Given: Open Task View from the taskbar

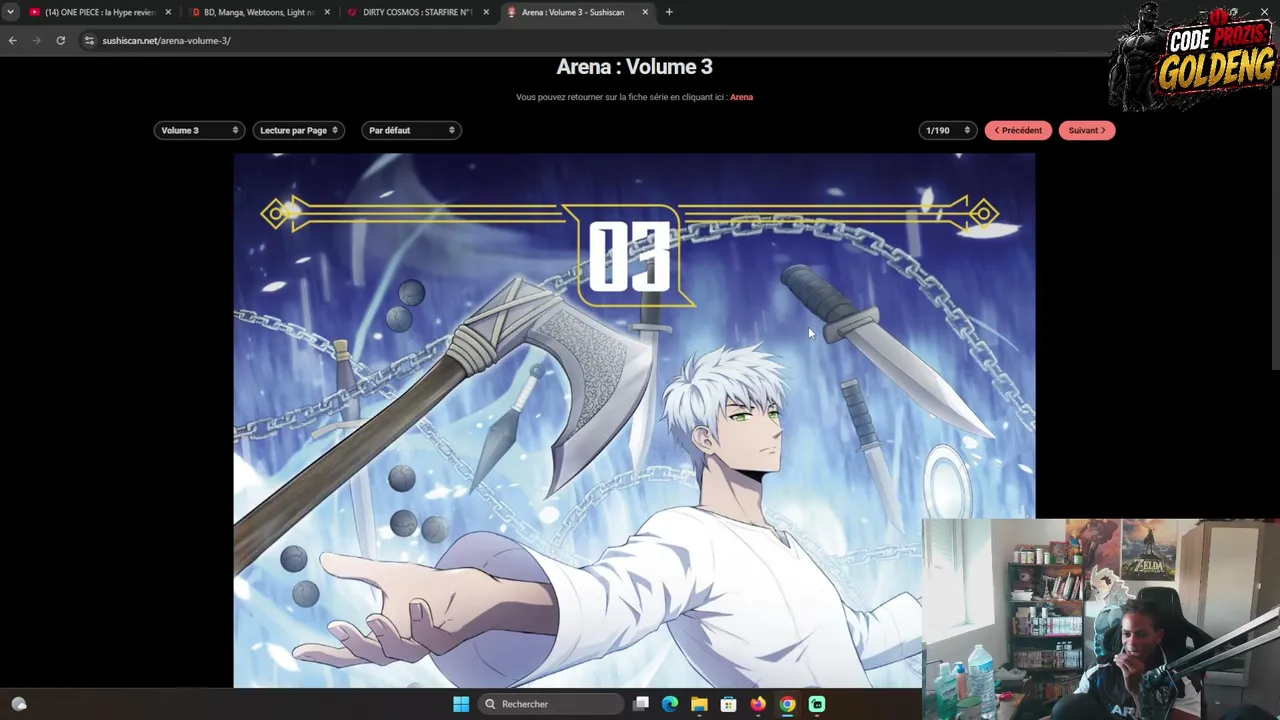Looking at the screenshot, I should tap(641, 704).
